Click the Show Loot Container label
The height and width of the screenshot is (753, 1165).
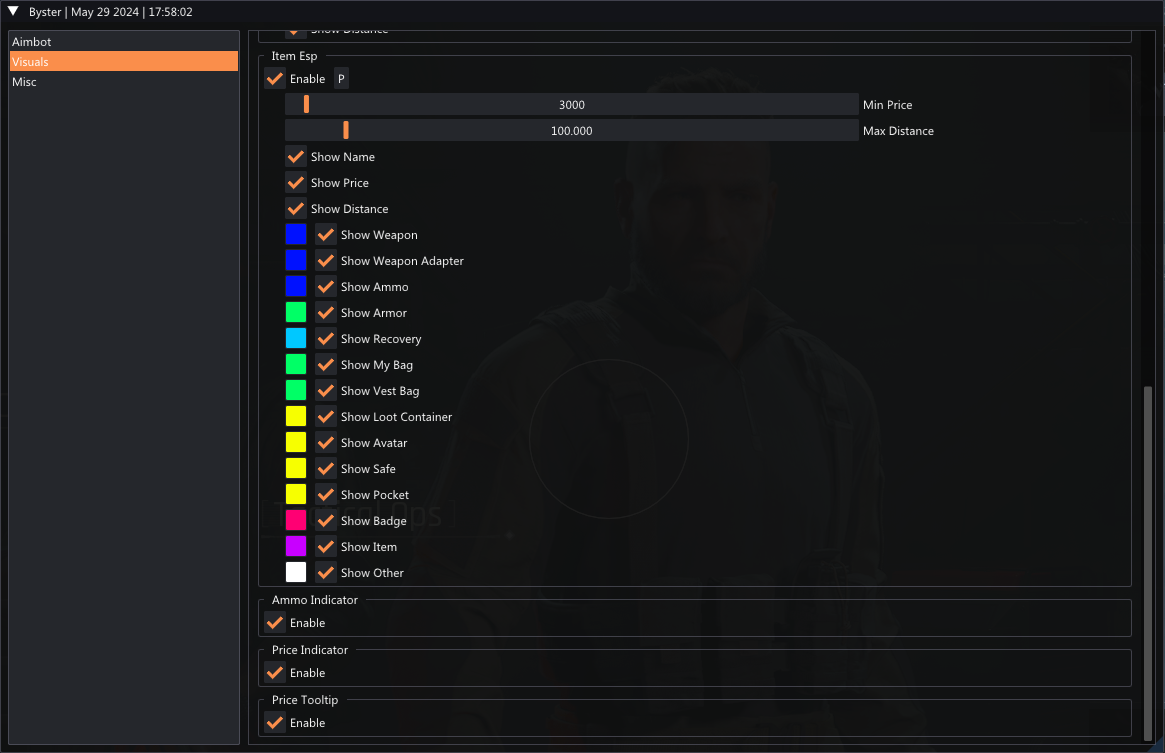(x=396, y=417)
